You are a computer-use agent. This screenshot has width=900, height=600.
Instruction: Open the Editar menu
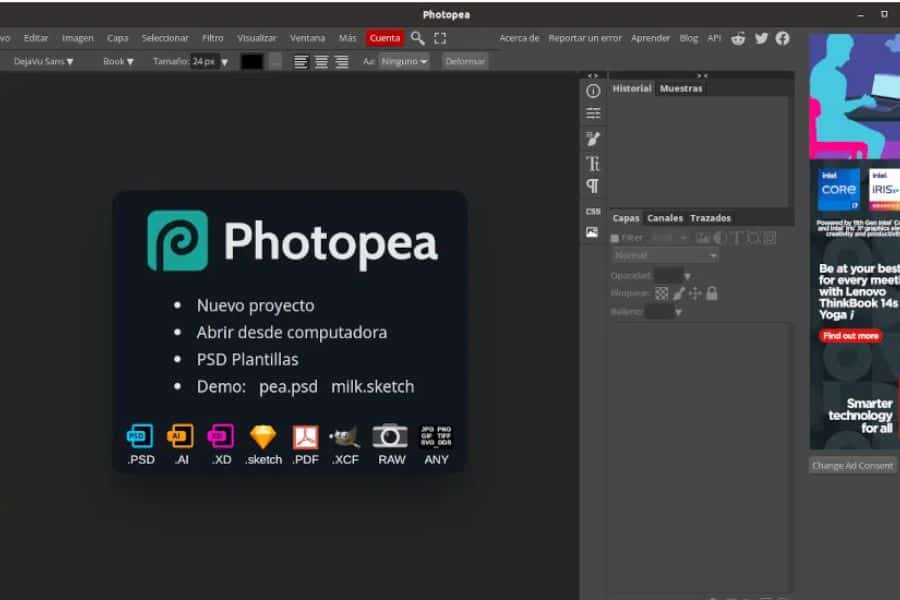coord(36,38)
